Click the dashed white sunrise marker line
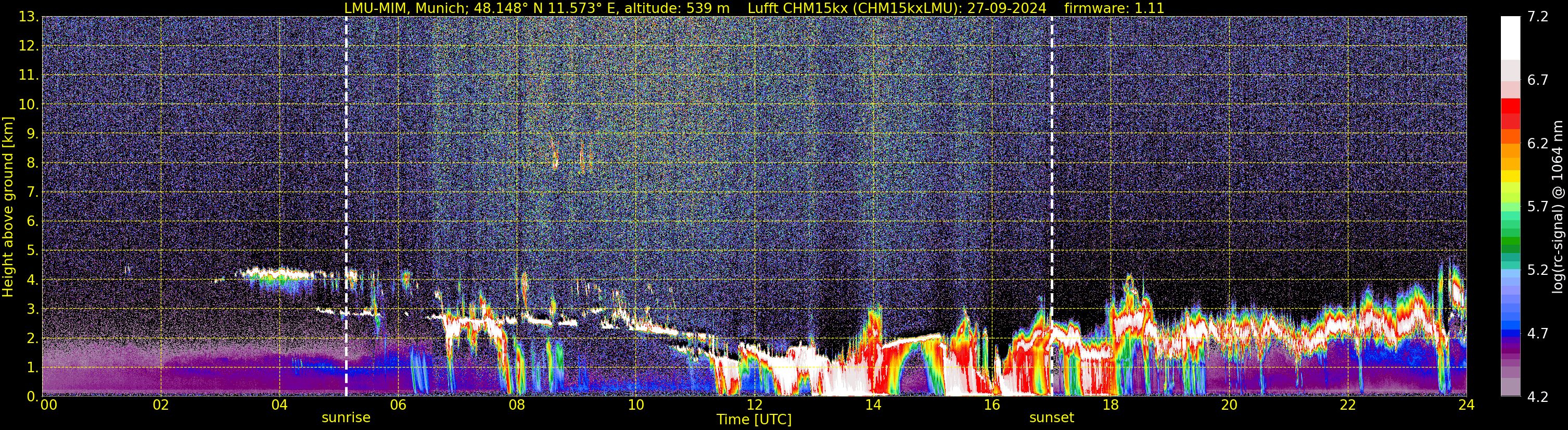 (x=347, y=207)
